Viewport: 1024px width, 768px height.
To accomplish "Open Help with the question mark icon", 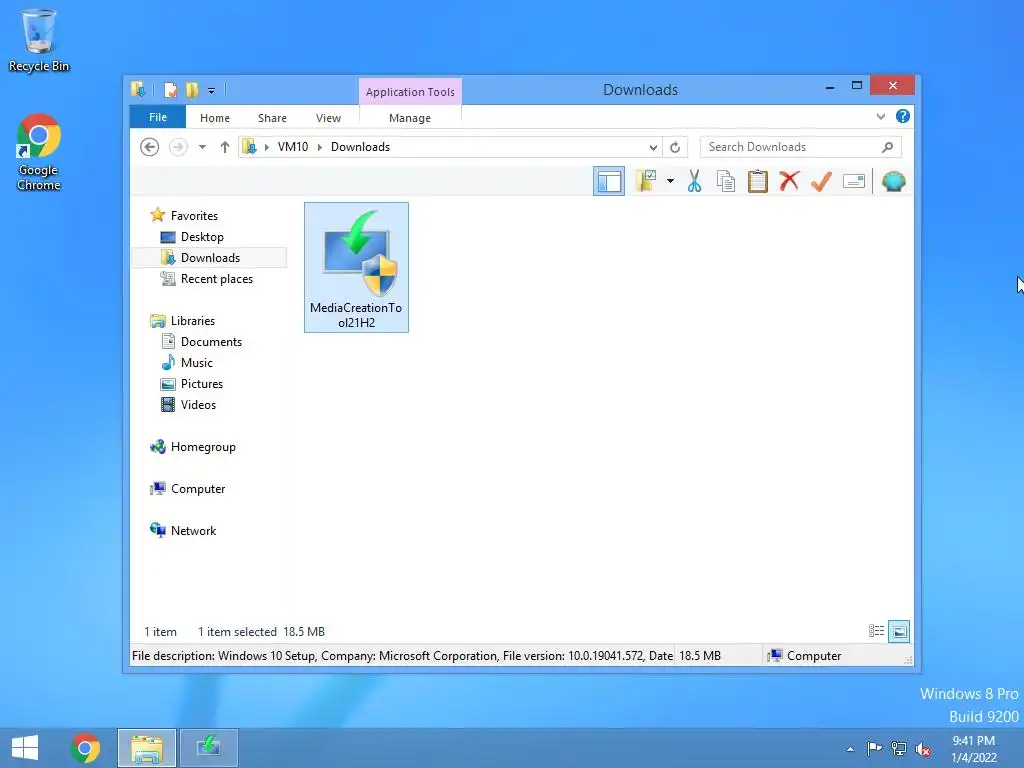I will point(903,116).
